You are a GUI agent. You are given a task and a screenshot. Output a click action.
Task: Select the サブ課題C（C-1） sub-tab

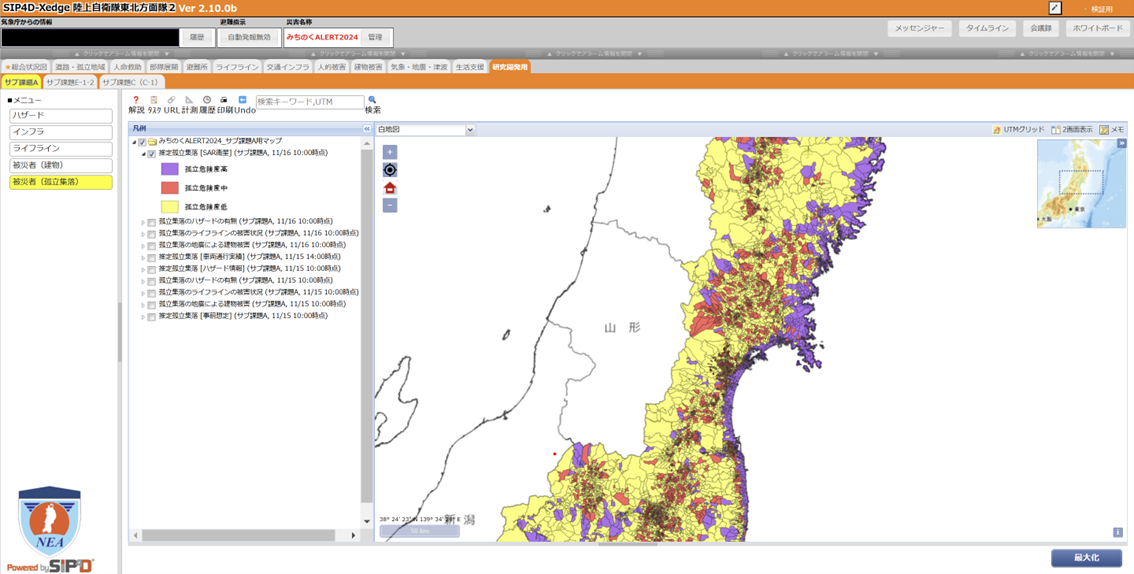coord(130,82)
